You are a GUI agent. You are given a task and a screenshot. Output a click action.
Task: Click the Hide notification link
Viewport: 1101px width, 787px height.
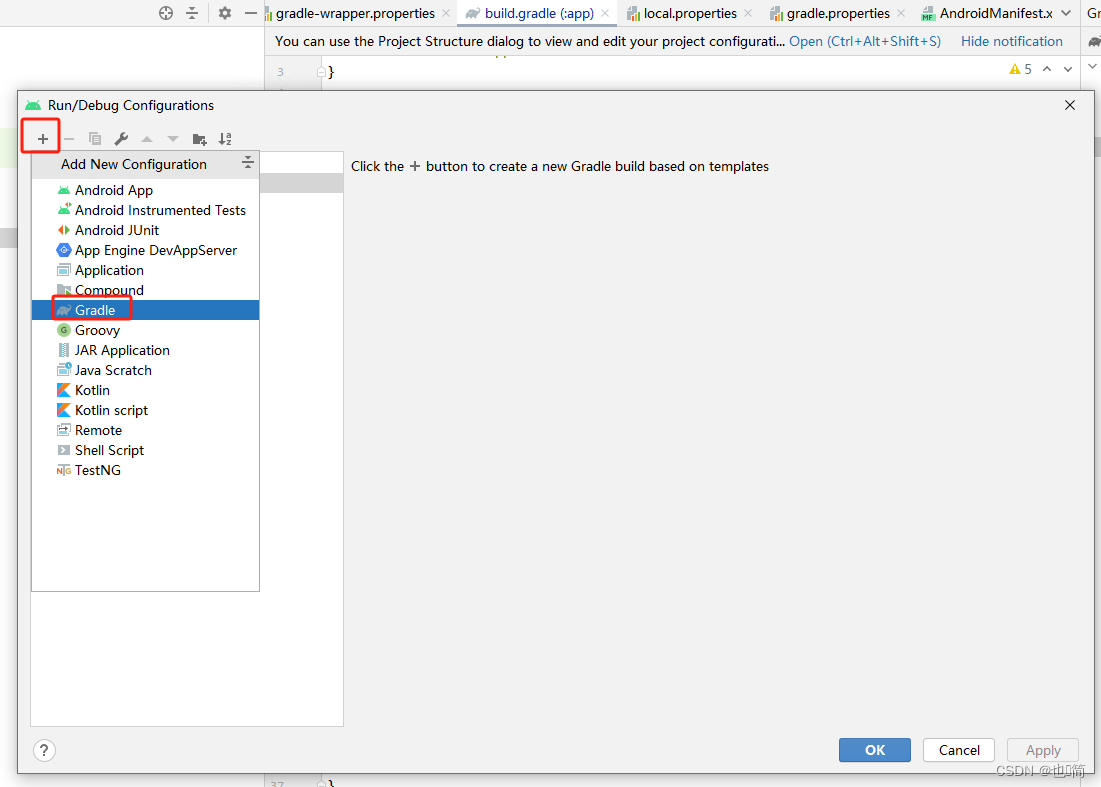1011,41
